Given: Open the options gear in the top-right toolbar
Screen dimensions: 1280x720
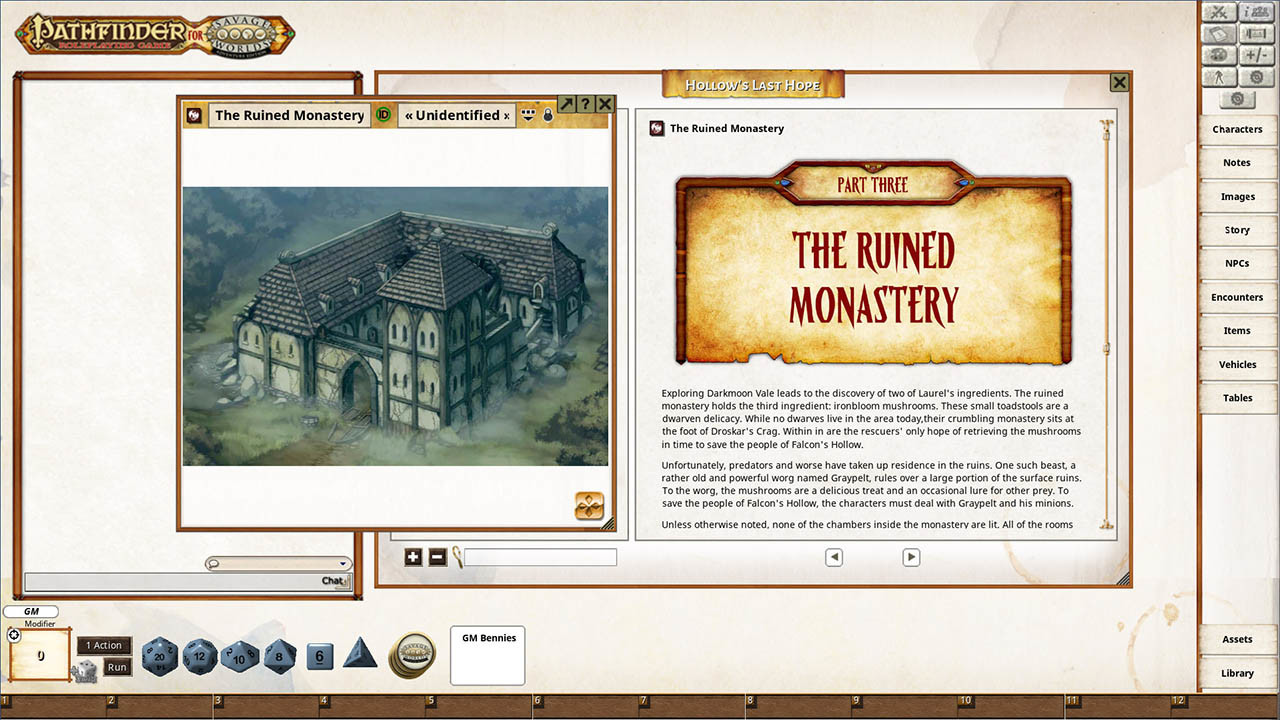Looking at the screenshot, I should tap(1256, 75).
